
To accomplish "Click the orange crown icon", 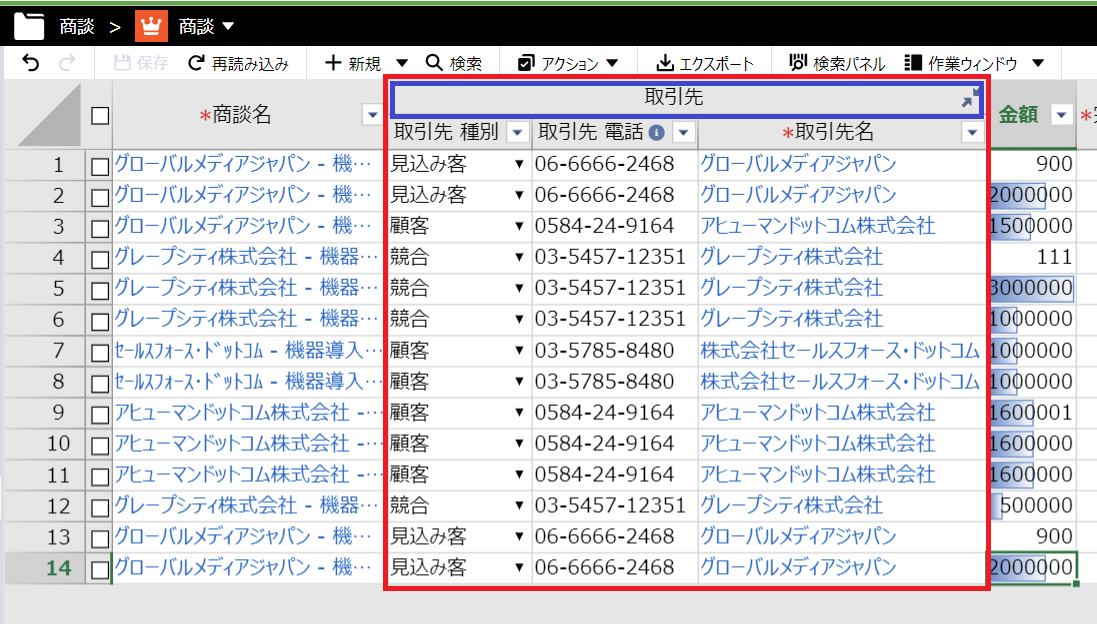I will pos(151,27).
